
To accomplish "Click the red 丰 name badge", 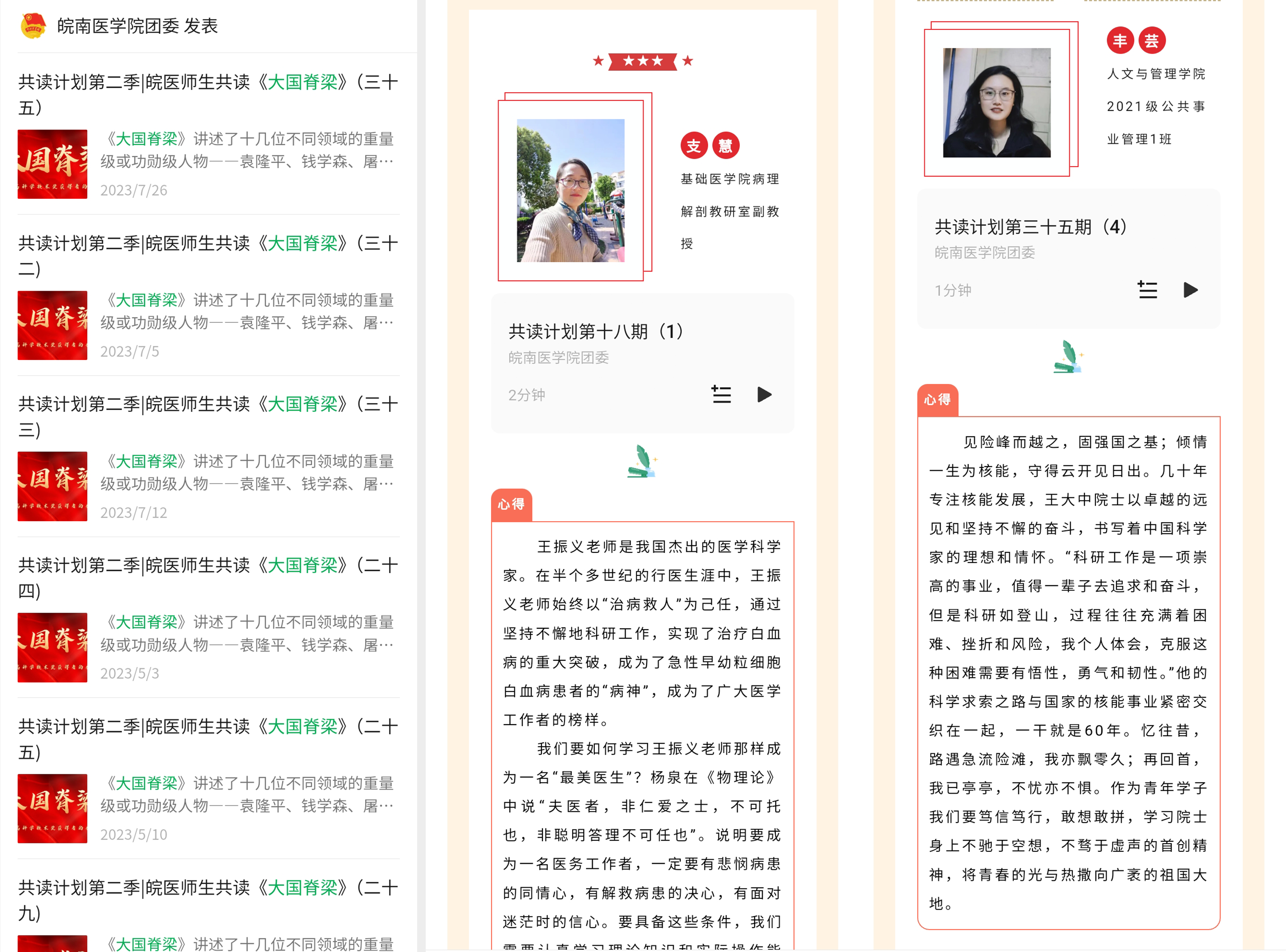I will (x=1120, y=40).
